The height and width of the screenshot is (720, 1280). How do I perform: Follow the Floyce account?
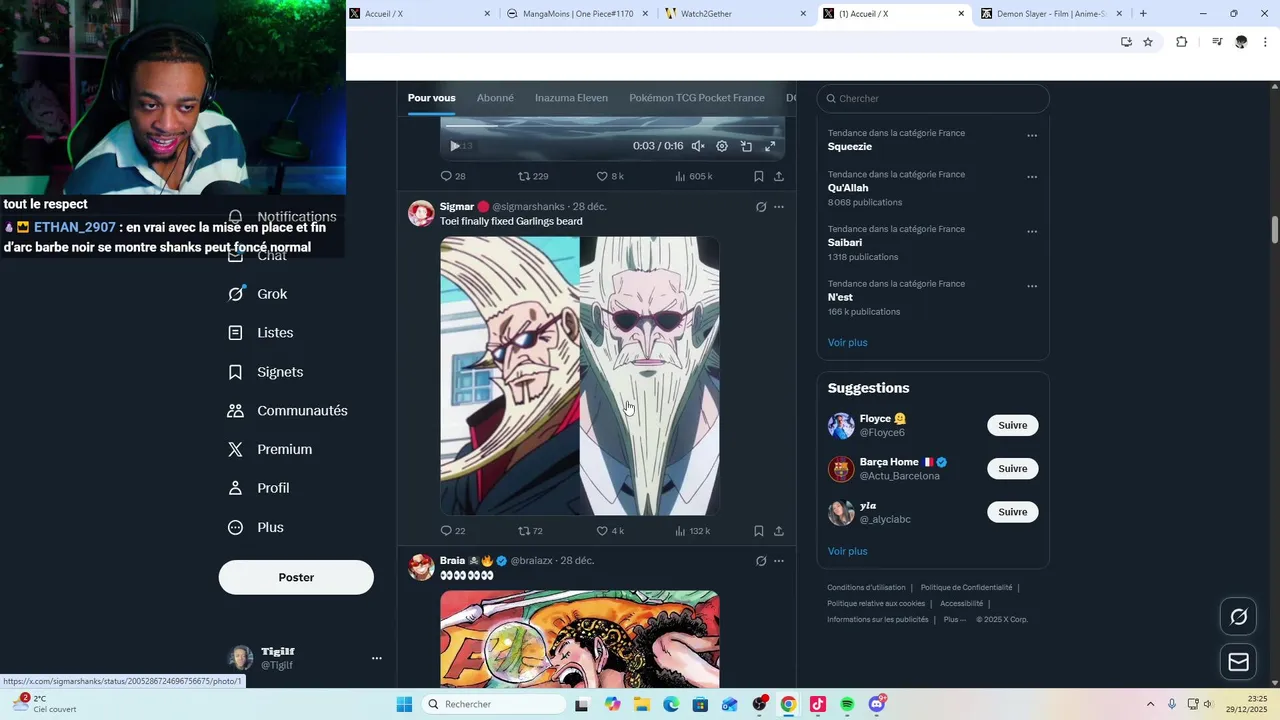click(x=1012, y=425)
